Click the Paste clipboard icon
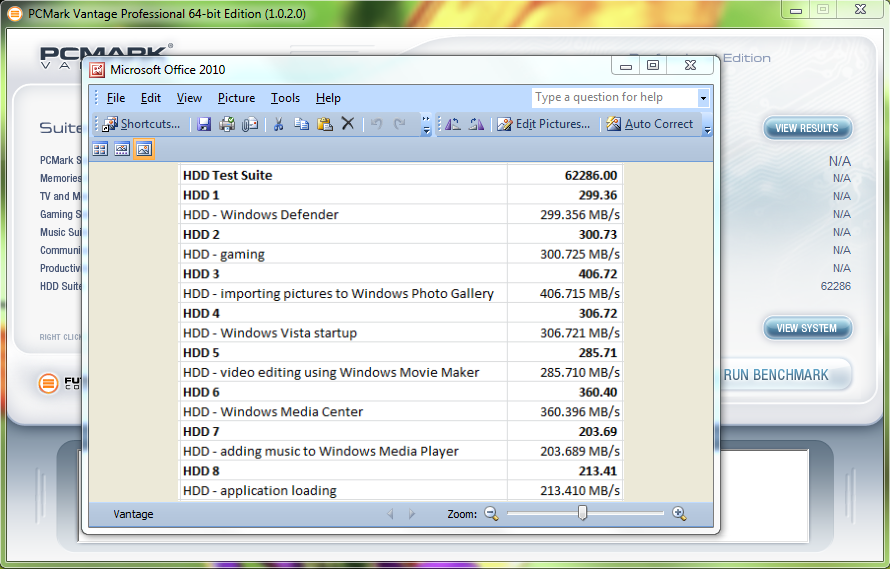The width and height of the screenshot is (890, 569). (324, 124)
